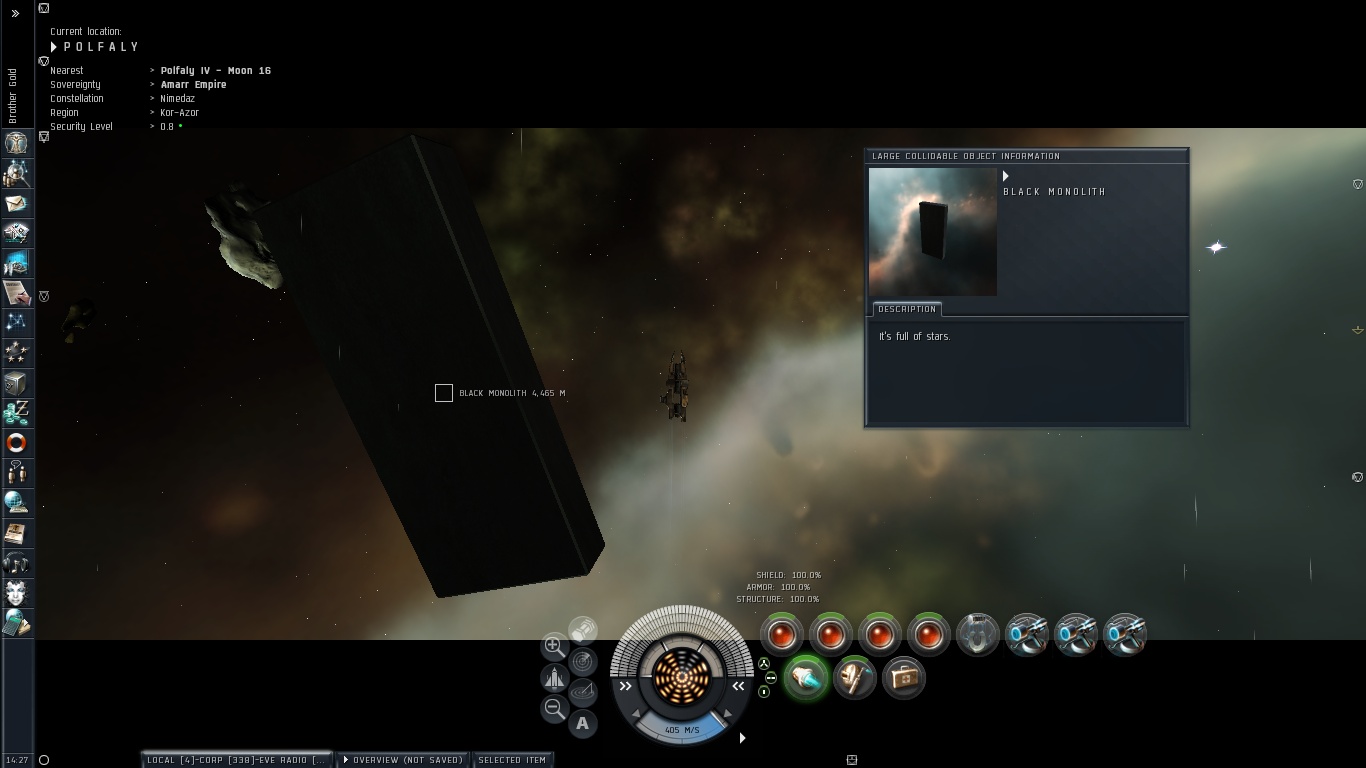This screenshot has width=1366, height=768.
Task: Open the jukebox headphones icon
Action: [16, 563]
